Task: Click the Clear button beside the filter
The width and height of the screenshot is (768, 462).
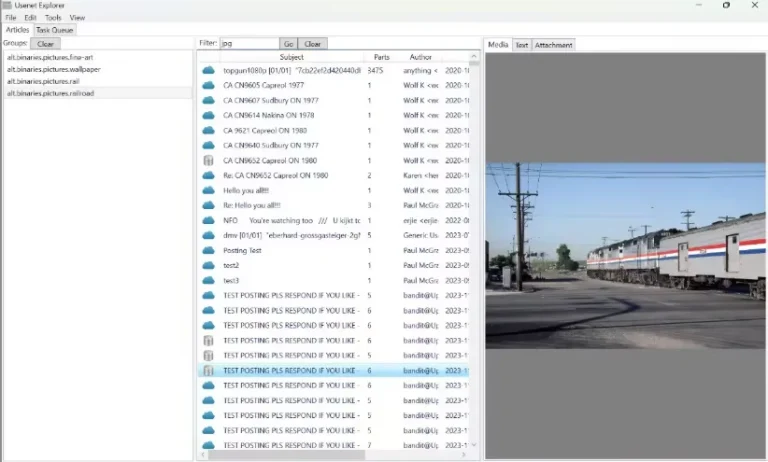Action: pyautogui.click(x=312, y=44)
